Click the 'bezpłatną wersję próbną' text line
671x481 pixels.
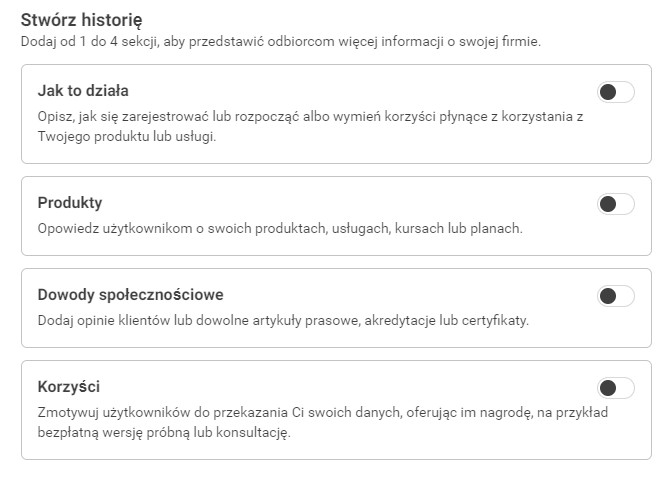(x=163, y=433)
